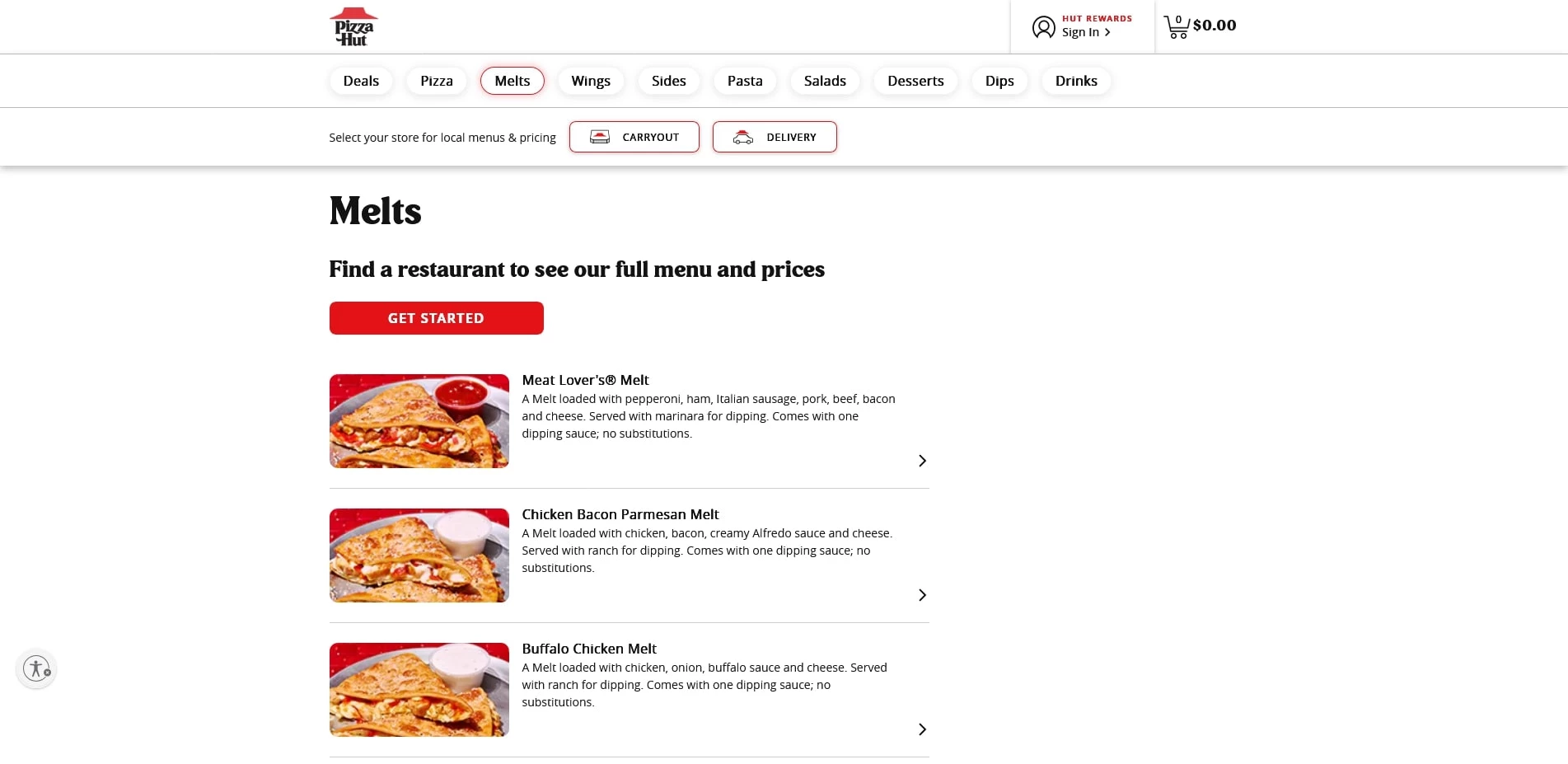This screenshot has width=1568, height=764.
Task: Switch selection to the Deals category
Action: (361, 80)
